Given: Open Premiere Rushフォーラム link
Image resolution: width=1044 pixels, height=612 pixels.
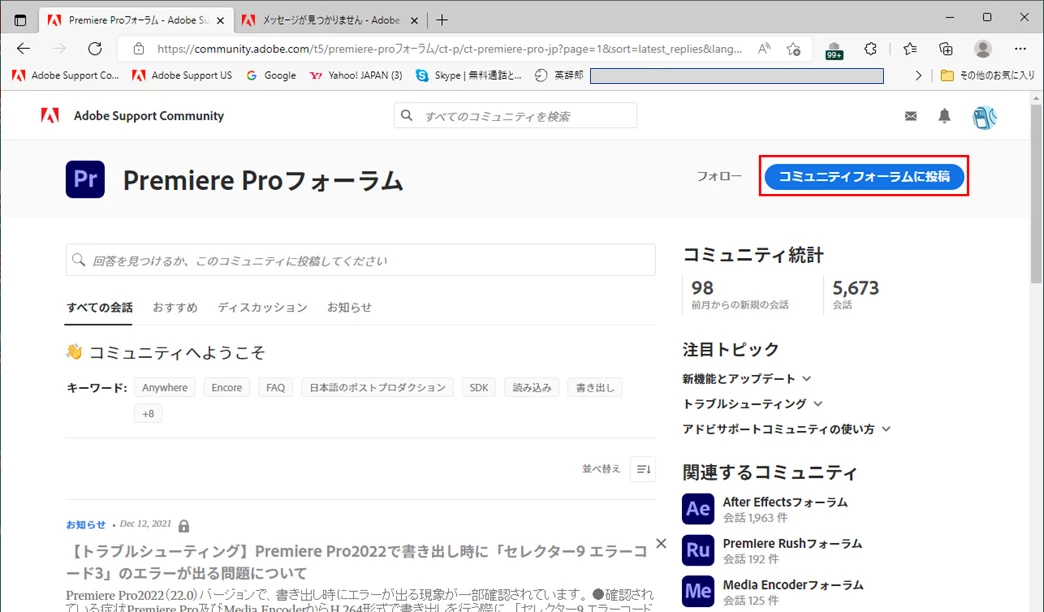Looking at the screenshot, I should (x=792, y=543).
